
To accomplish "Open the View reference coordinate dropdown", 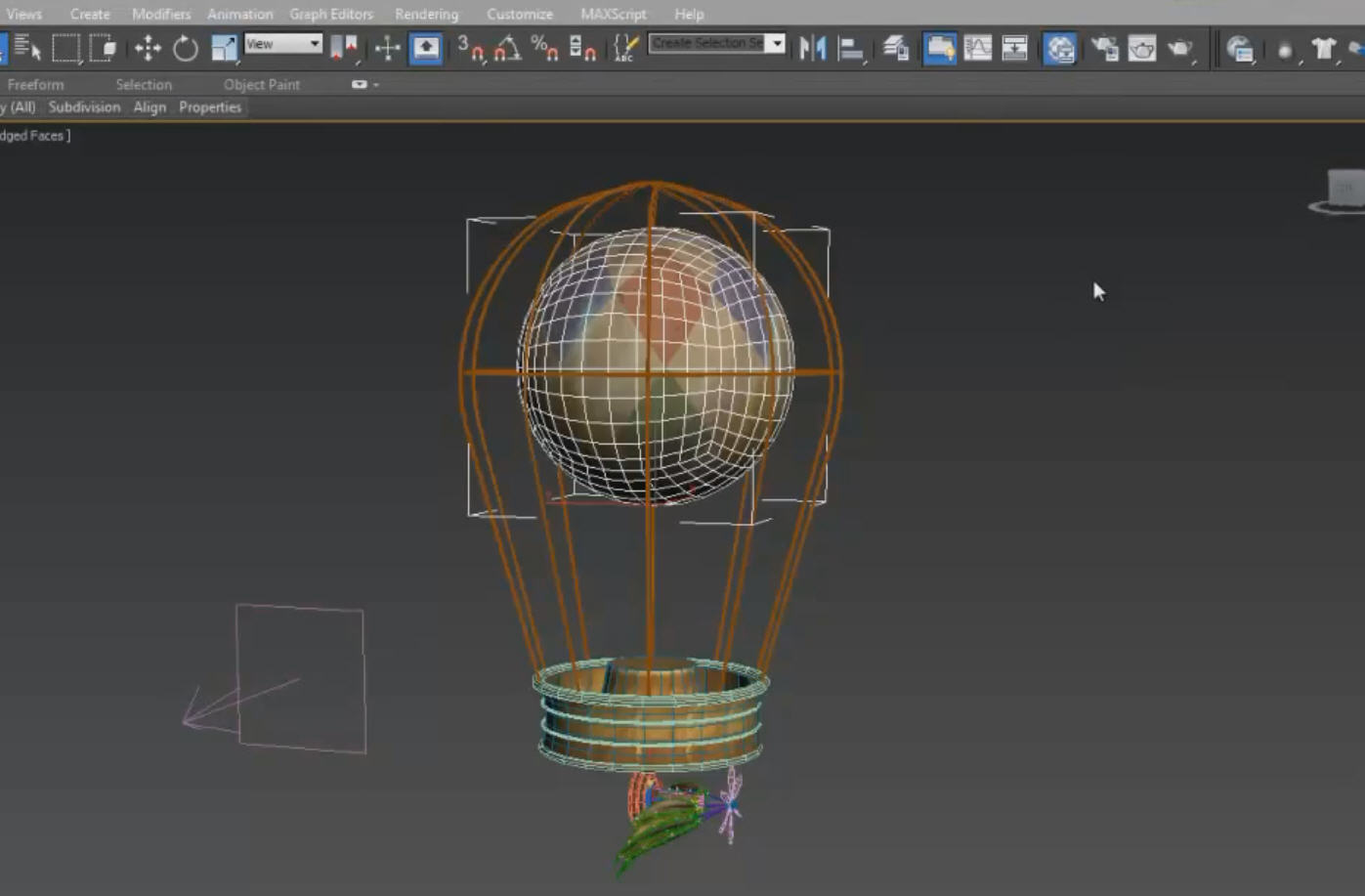I will pos(283,44).
